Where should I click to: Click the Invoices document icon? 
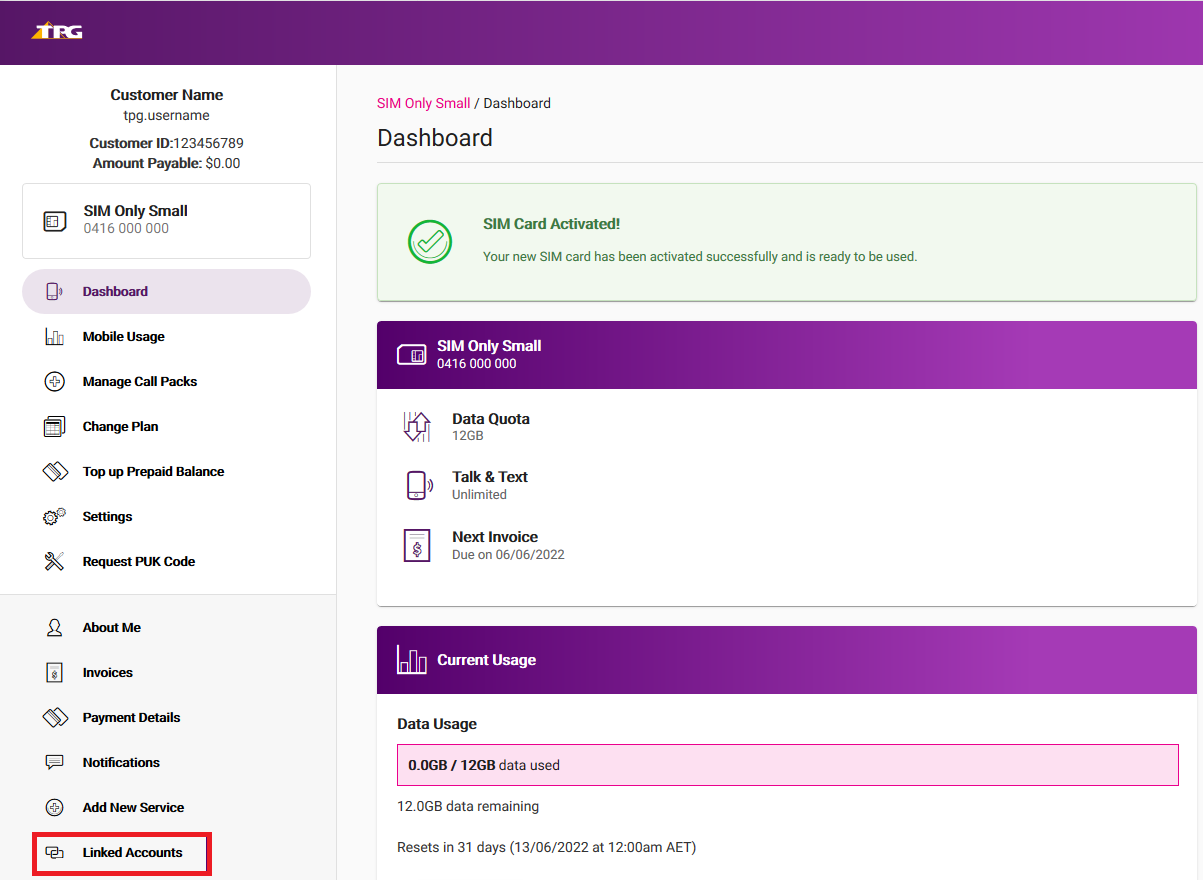tap(56, 672)
